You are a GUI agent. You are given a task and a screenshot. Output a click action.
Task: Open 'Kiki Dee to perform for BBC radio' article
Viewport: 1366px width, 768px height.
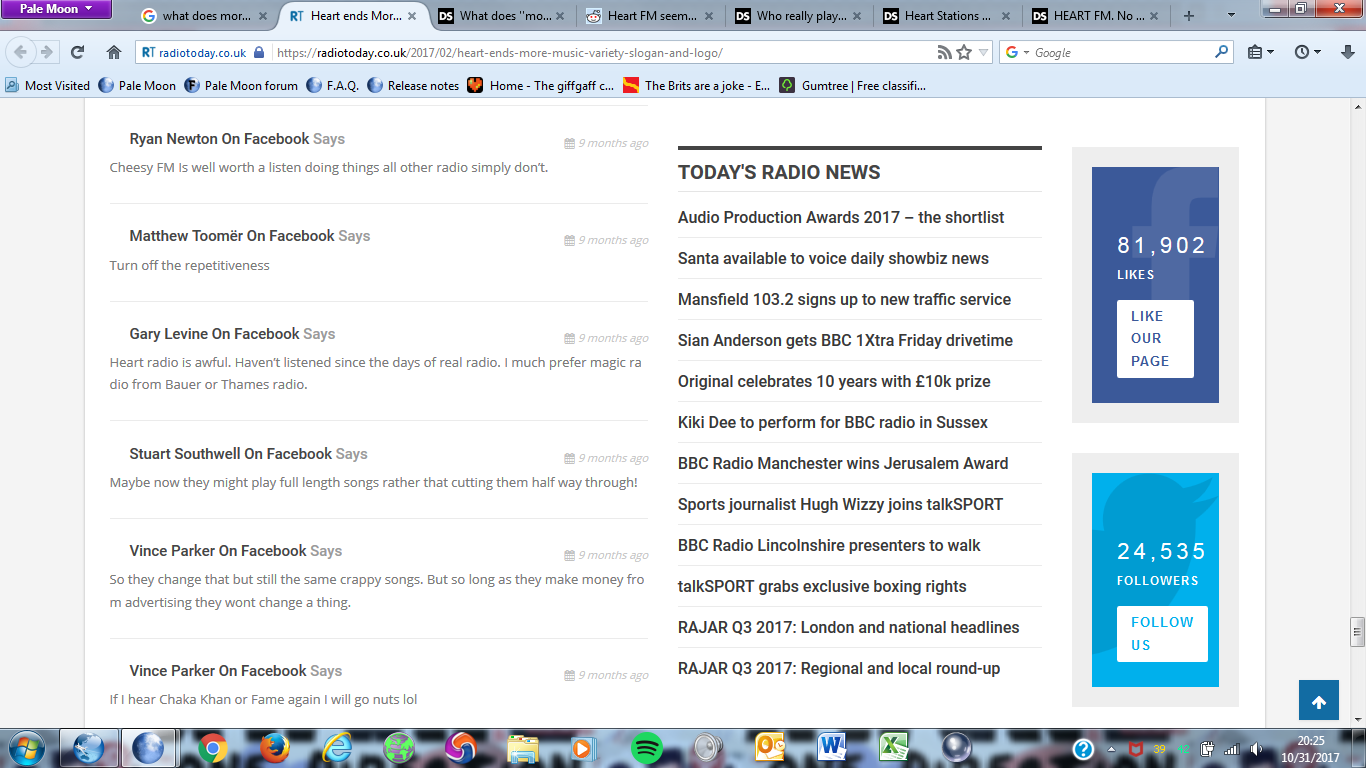[832, 422]
